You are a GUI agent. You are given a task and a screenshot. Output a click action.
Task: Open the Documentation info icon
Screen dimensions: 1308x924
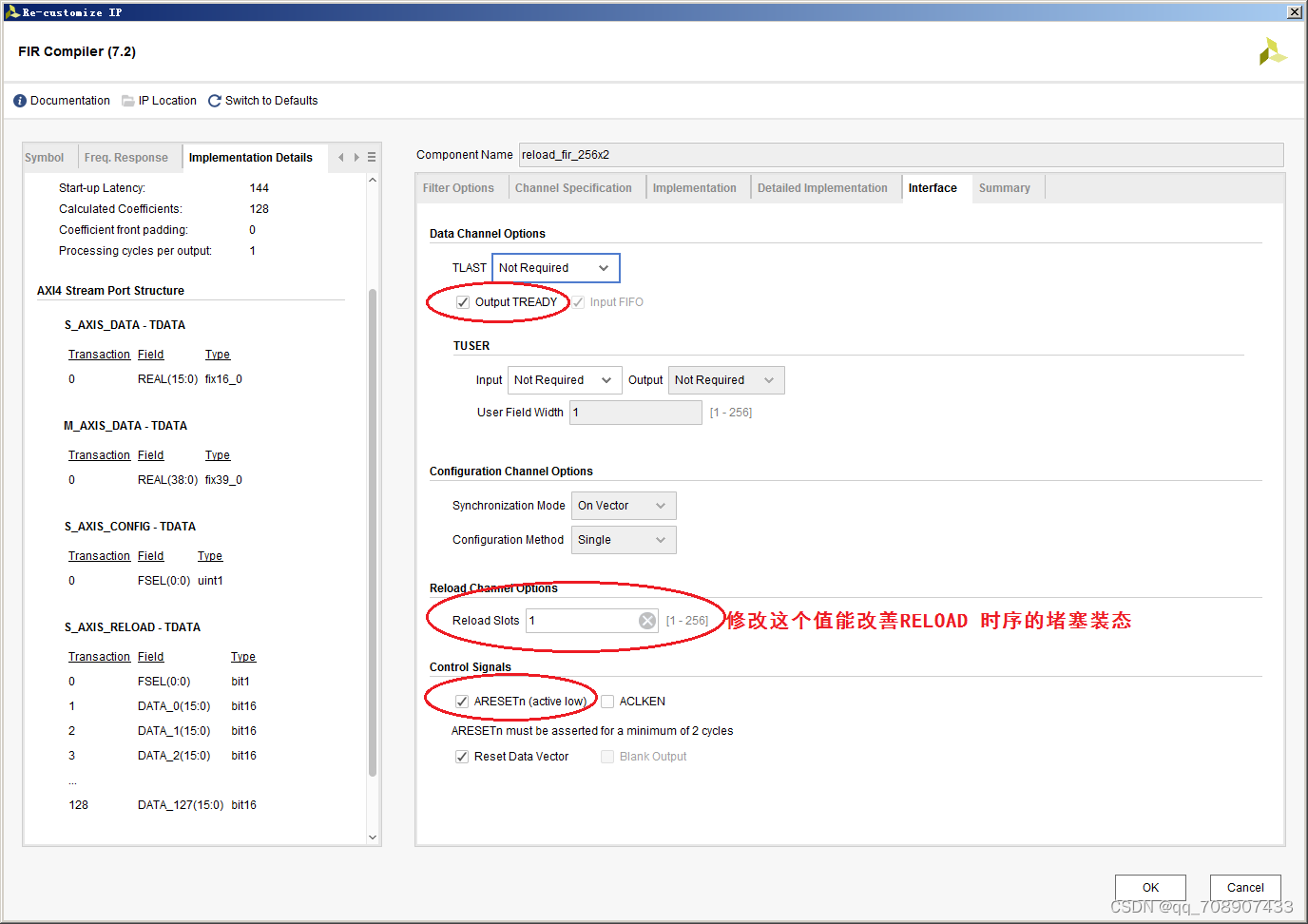coord(20,101)
